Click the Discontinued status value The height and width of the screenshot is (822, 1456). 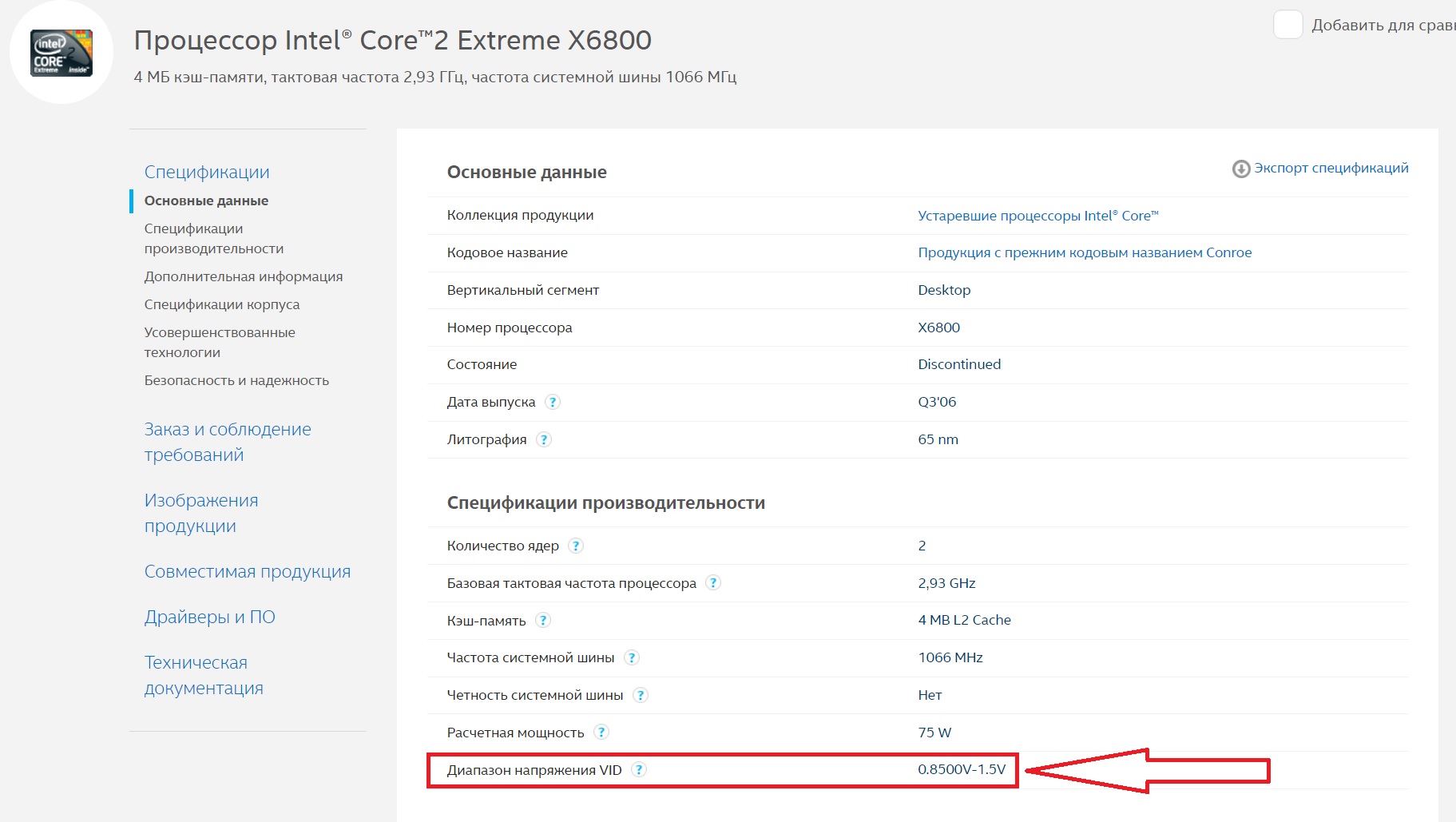(959, 364)
